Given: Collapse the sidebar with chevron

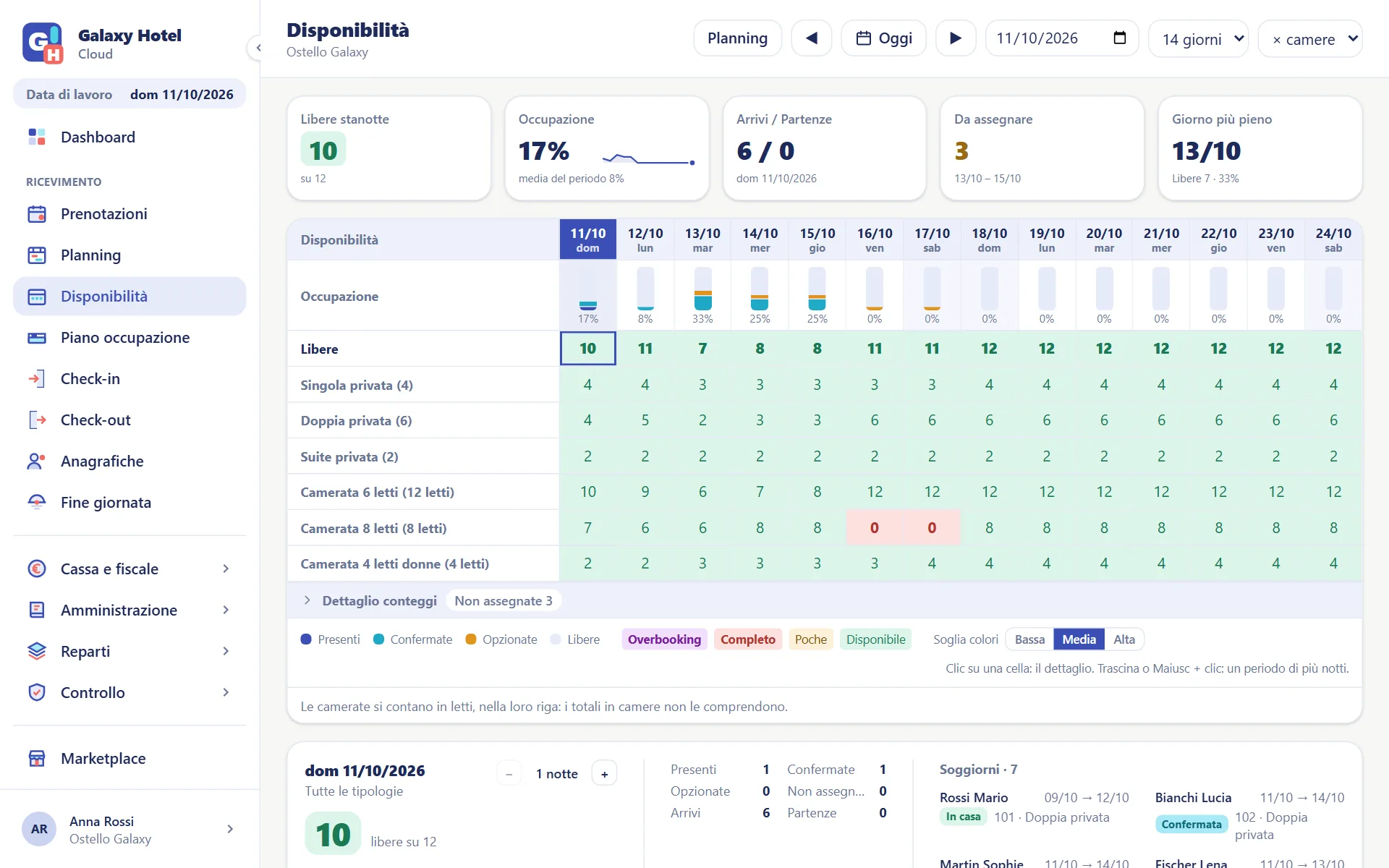Looking at the screenshot, I should [258, 48].
